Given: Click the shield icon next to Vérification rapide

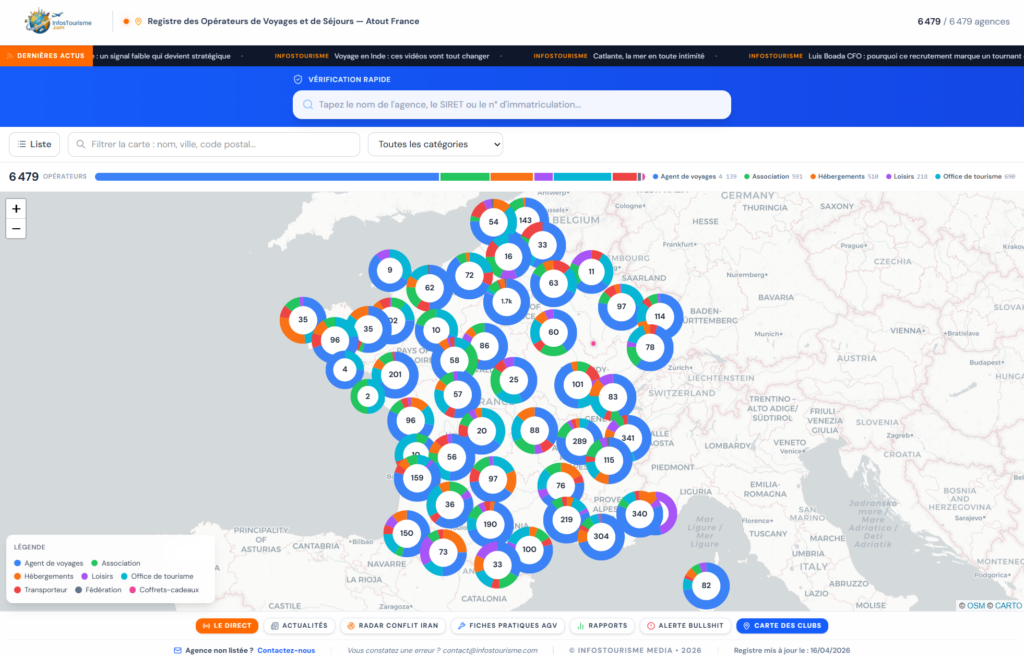Looking at the screenshot, I should (298, 79).
